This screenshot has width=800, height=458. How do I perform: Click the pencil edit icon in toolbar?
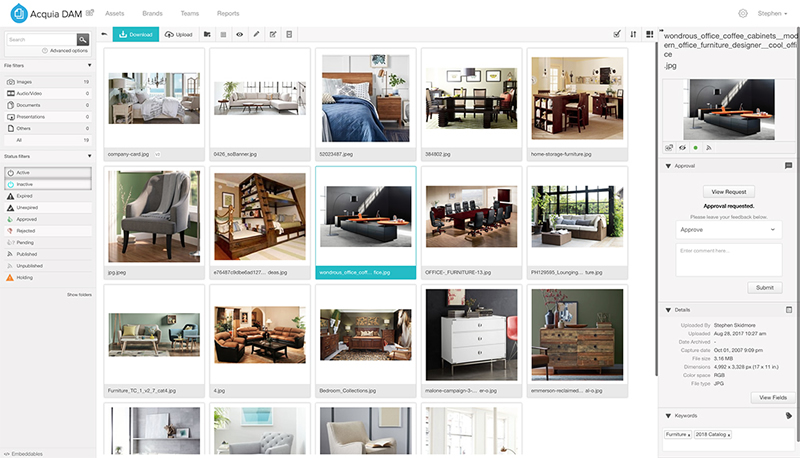(256, 34)
